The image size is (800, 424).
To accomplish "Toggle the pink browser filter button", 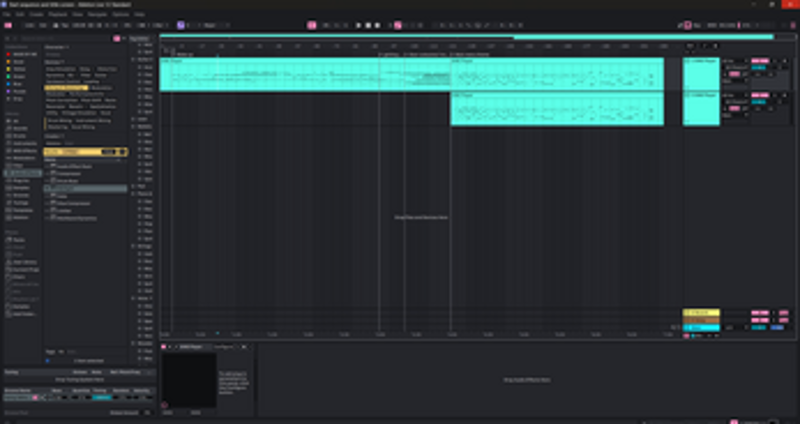I will [116, 38].
